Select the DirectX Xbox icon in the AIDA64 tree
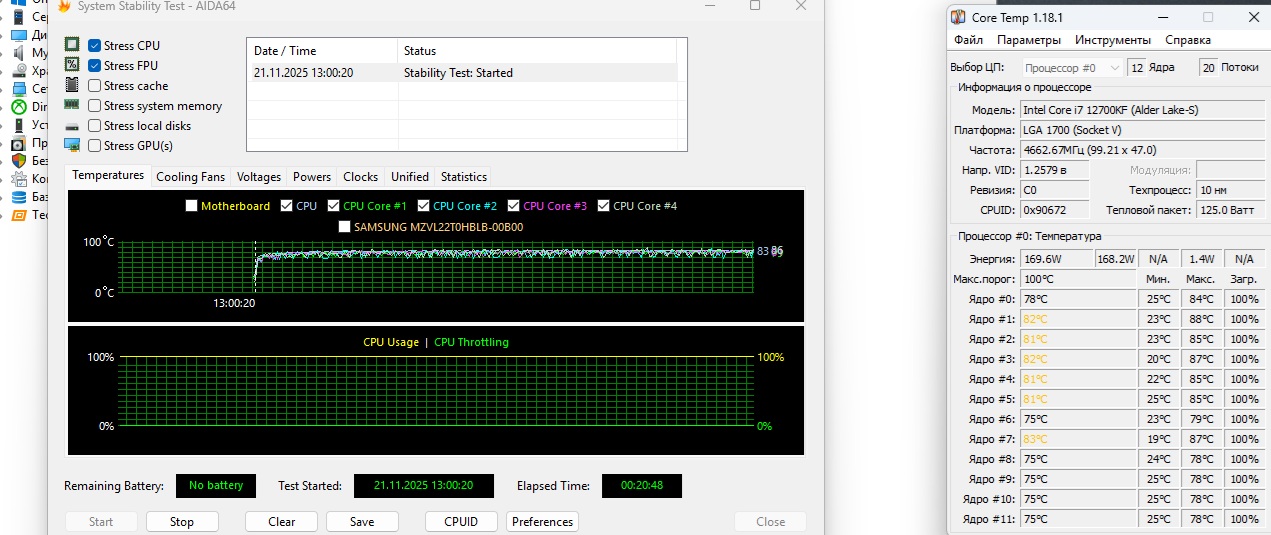1271x535 pixels. click(x=19, y=106)
